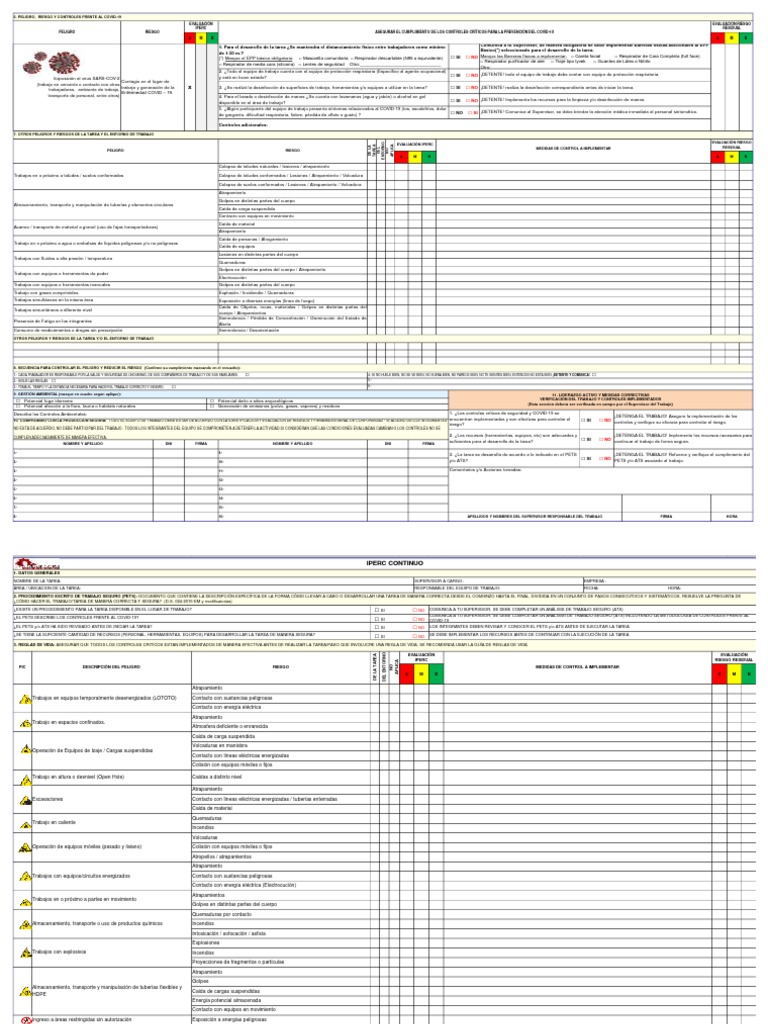768x1024 pixels.
Task: Click 'Atropellos / atrapamientos' risk cell
Action: pos(281,857)
